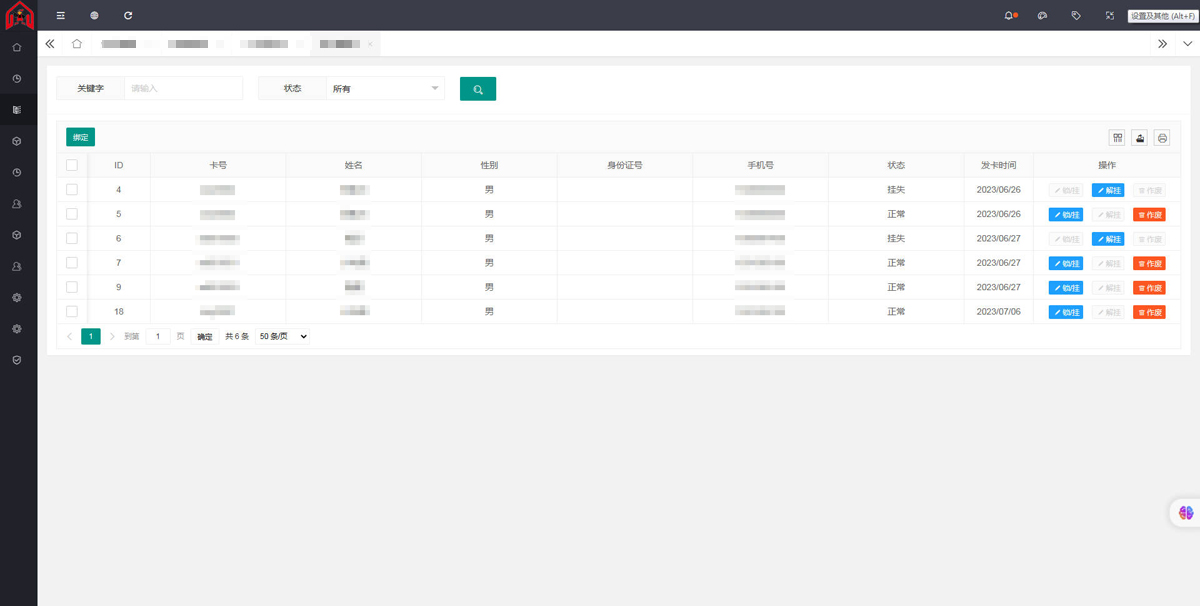Open the 状态 dropdown showing 所有
Screen dimensions: 1200x606
click(386, 89)
